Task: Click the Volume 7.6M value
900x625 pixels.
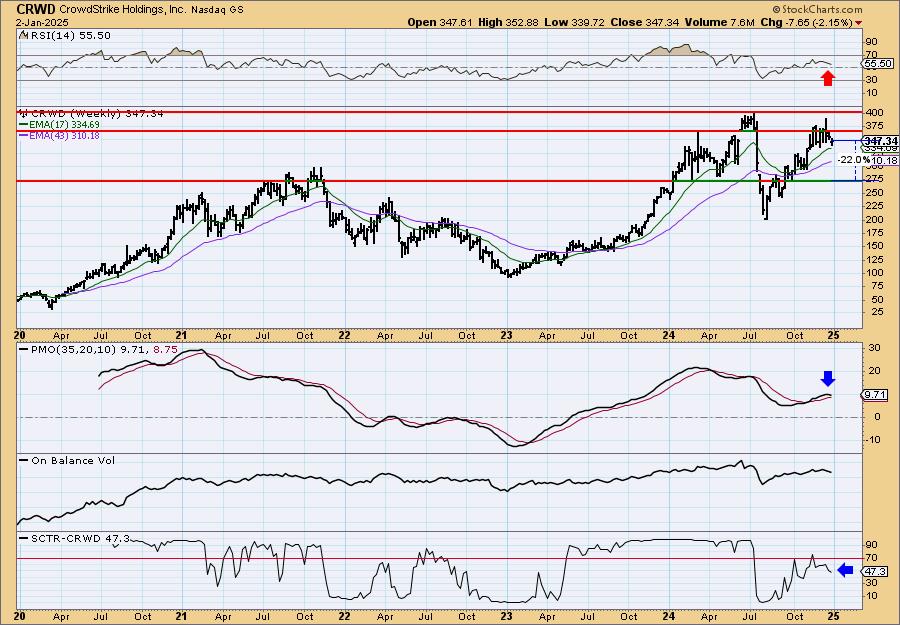Action: pyautogui.click(x=719, y=22)
